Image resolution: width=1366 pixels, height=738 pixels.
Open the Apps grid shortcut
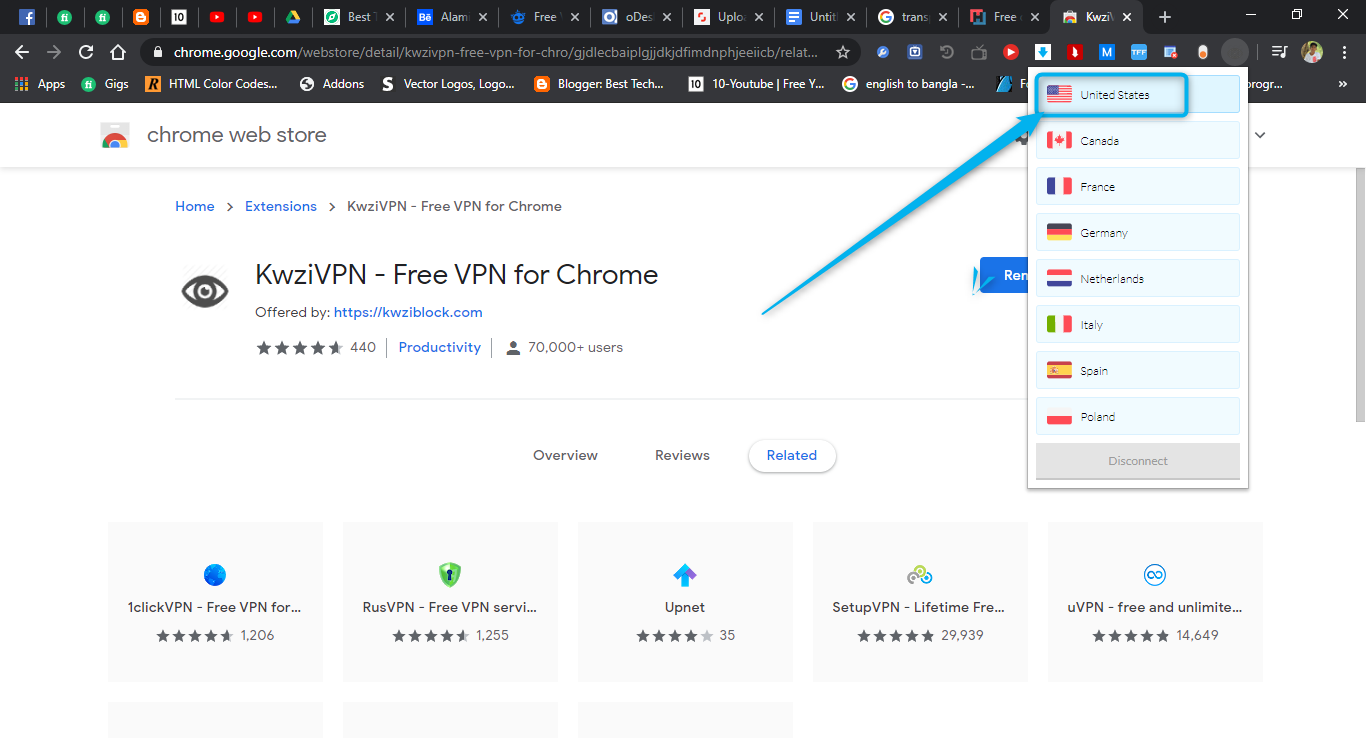(41, 84)
